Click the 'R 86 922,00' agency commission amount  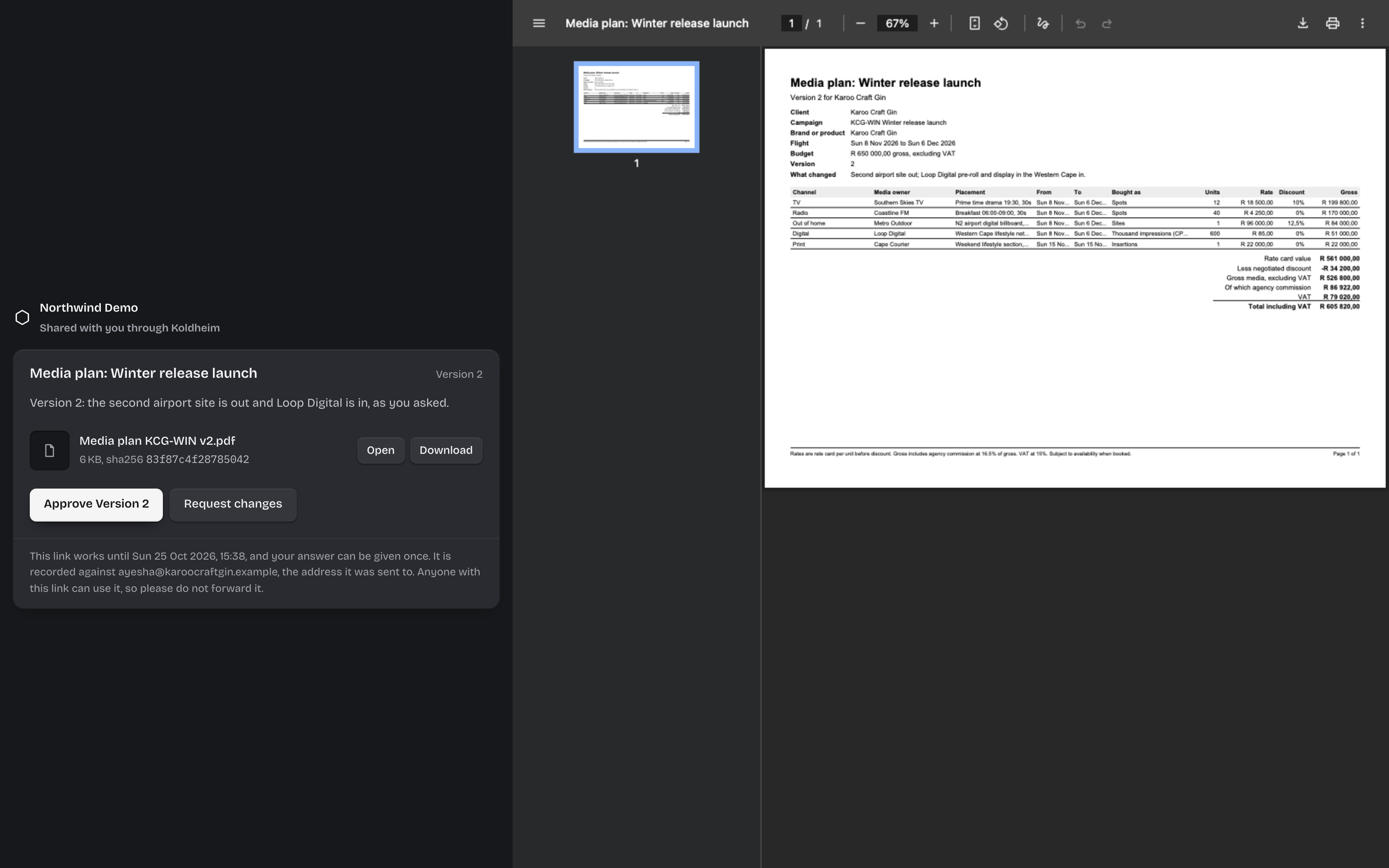click(x=1341, y=288)
